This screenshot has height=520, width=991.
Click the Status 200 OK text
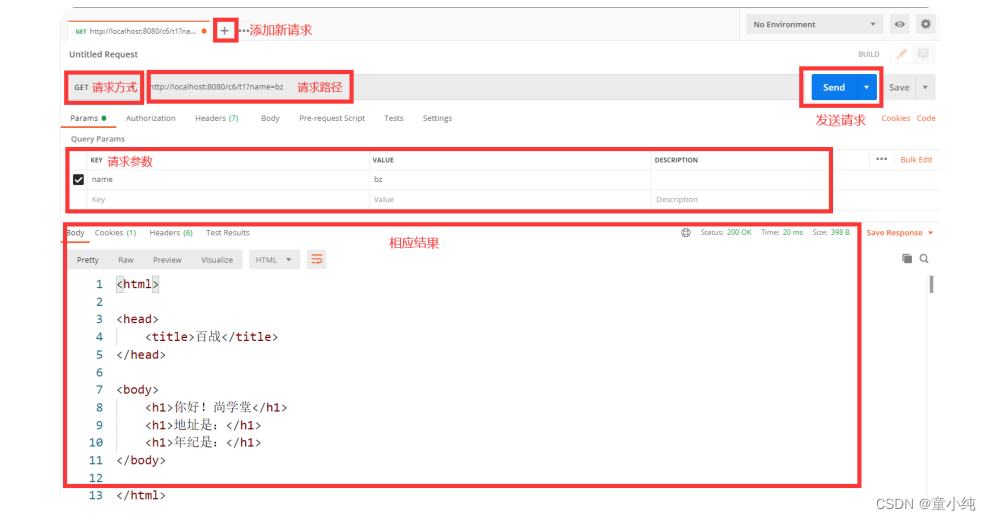(x=726, y=233)
